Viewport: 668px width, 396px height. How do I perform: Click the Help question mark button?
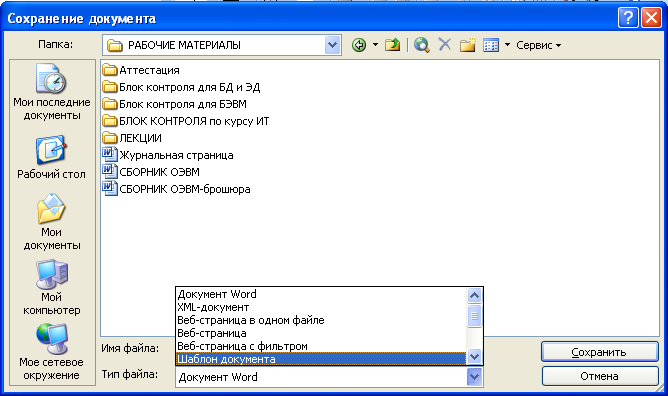(x=628, y=18)
